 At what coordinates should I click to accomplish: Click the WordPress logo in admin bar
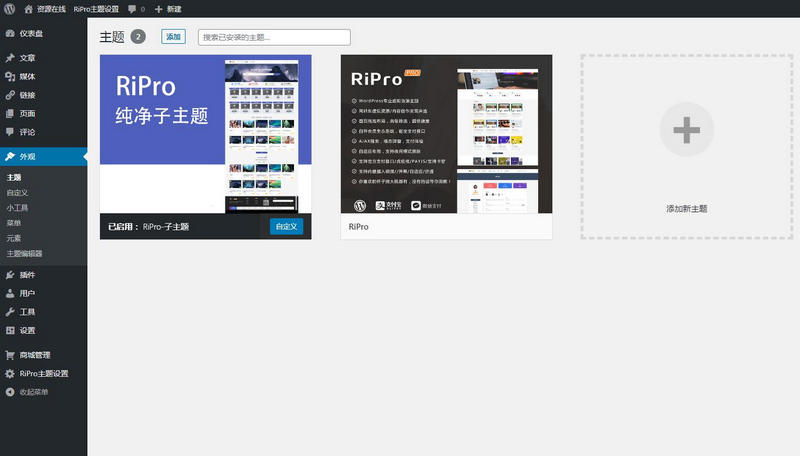point(9,9)
